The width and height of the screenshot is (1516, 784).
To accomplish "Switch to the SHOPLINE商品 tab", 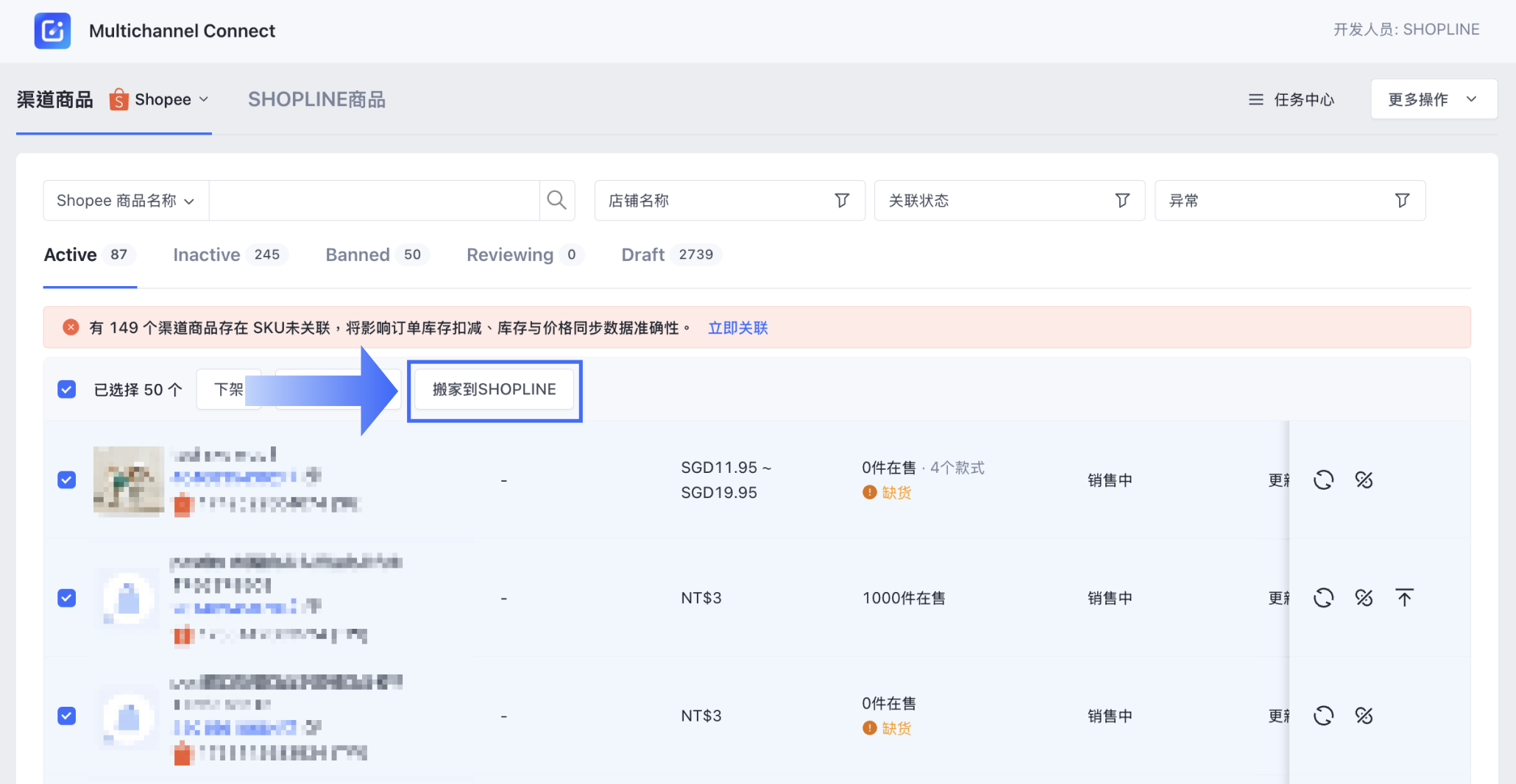I will (x=316, y=99).
